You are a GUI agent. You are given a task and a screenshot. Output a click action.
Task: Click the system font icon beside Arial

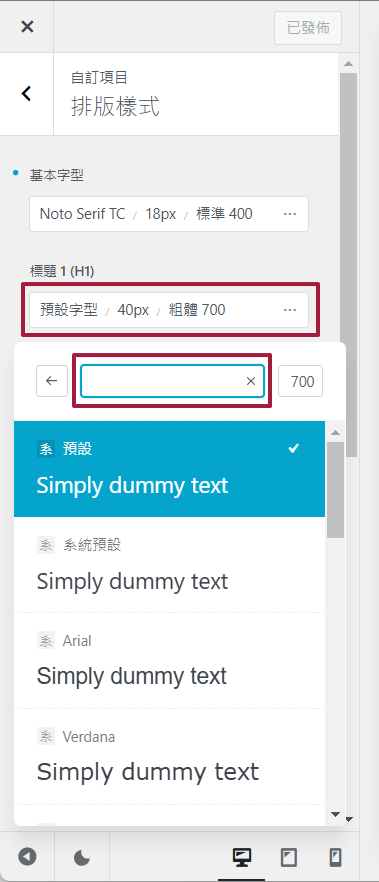click(46, 641)
